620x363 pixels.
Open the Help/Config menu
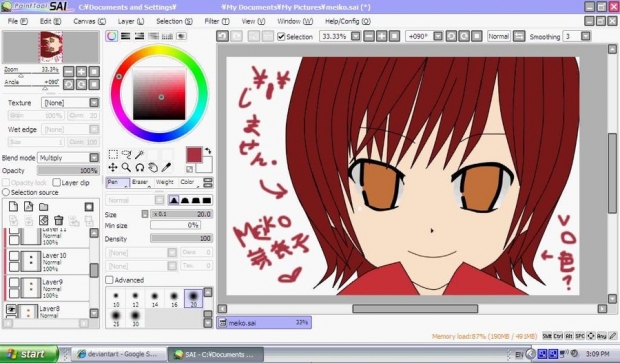(348, 21)
